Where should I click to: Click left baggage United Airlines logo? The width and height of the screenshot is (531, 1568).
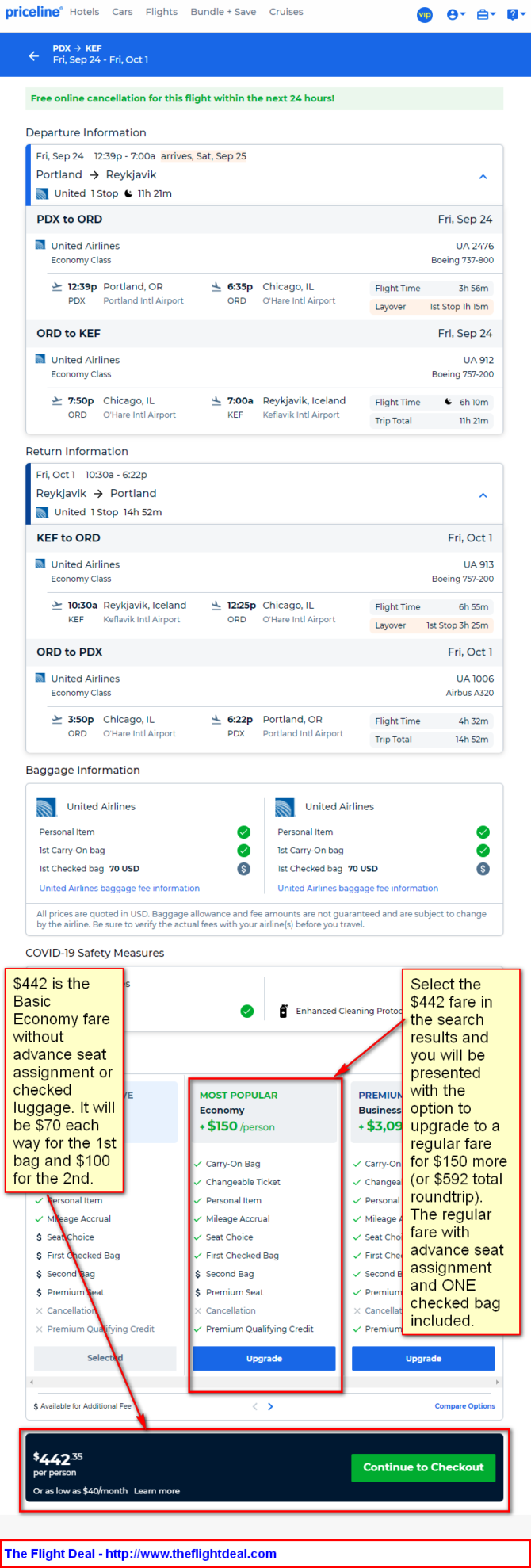click(x=47, y=807)
